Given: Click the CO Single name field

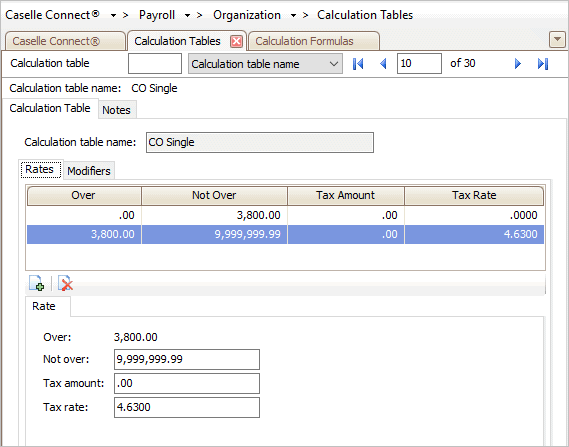Looking at the screenshot, I should pos(260,142).
